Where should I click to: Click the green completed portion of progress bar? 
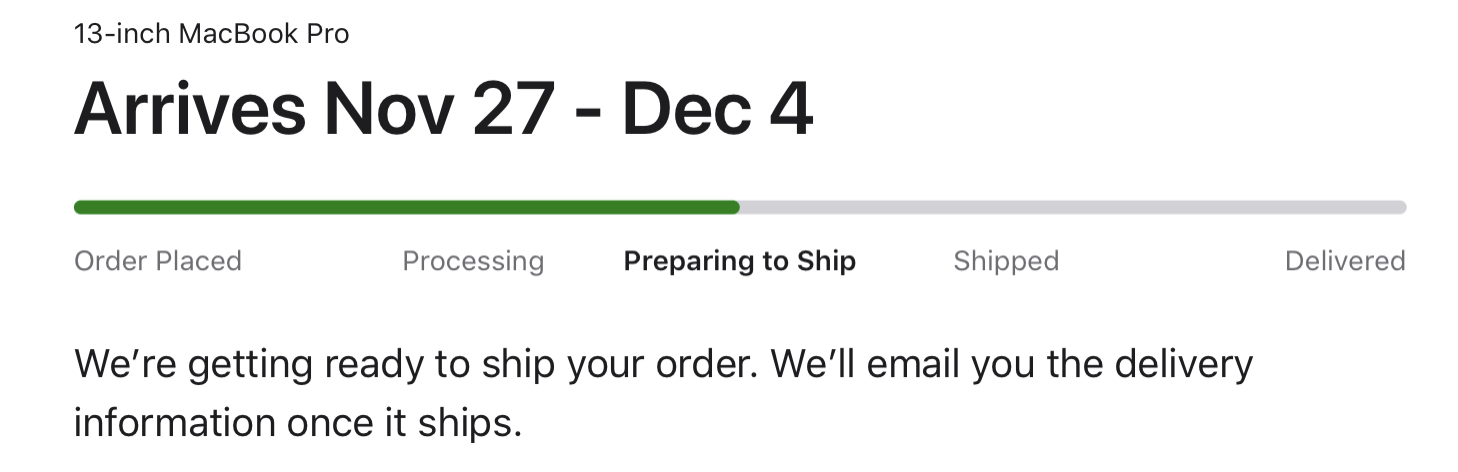pyautogui.click(x=400, y=207)
